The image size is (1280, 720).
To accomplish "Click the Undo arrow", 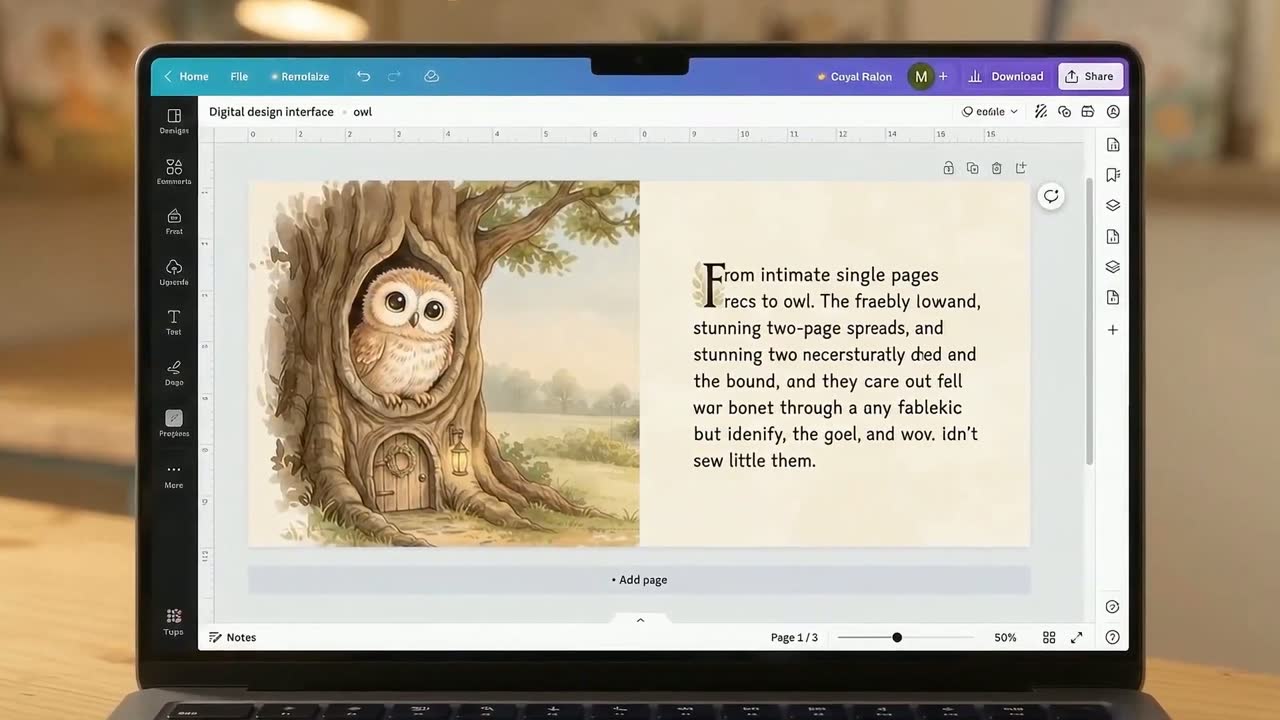I will (363, 76).
